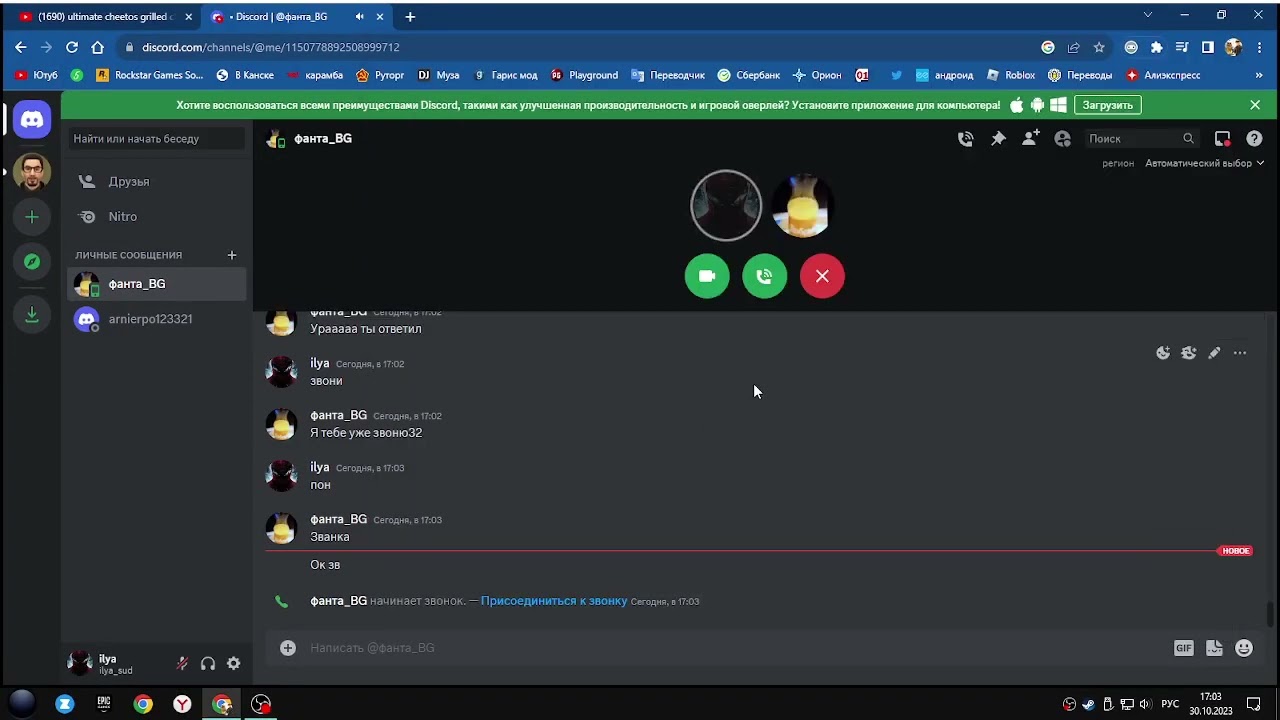The width and height of the screenshot is (1280, 720).
Task: Open the Rockstar Games bookmark
Action: click(149, 75)
